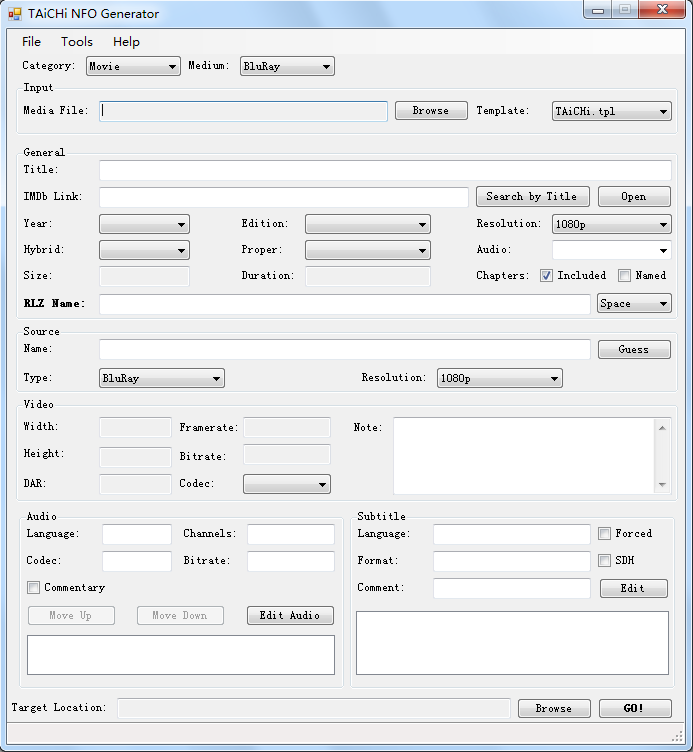Click the subtitle Edit button
The image size is (693, 752).
634,588
